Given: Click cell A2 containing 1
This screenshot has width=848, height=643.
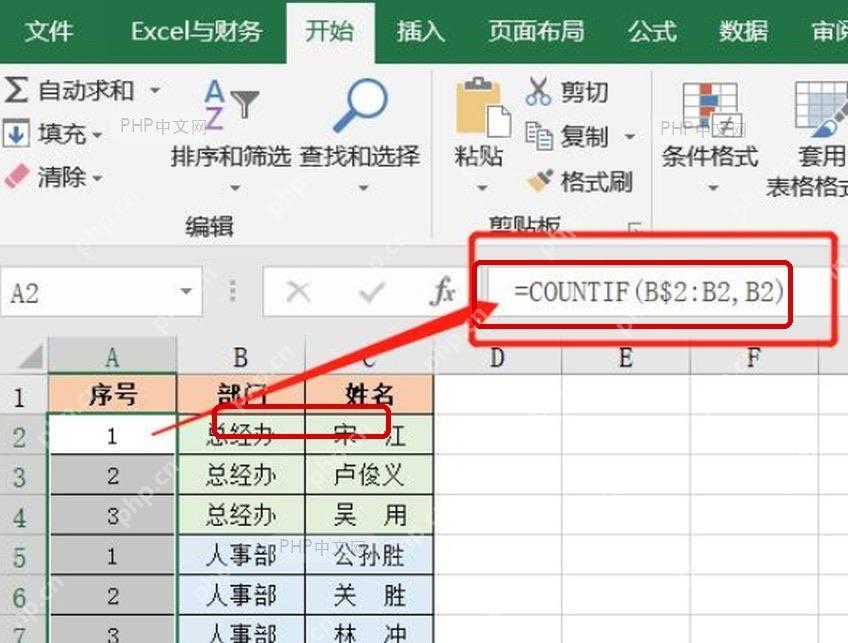Looking at the screenshot, I should tap(112, 435).
